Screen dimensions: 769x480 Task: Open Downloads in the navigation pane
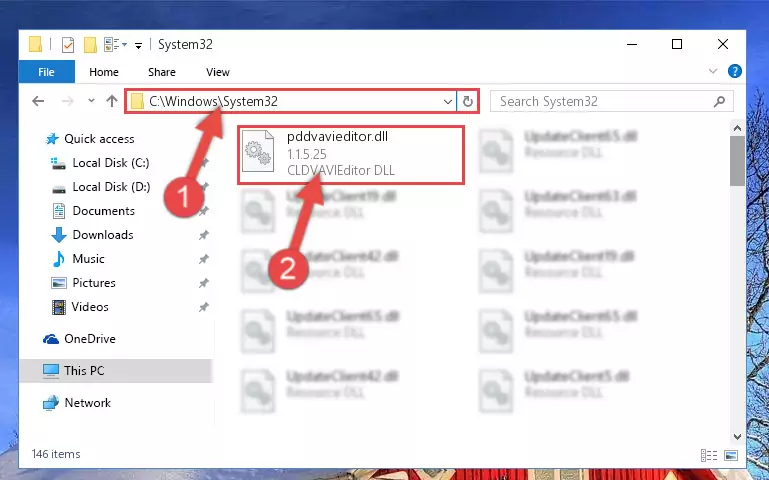point(103,235)
